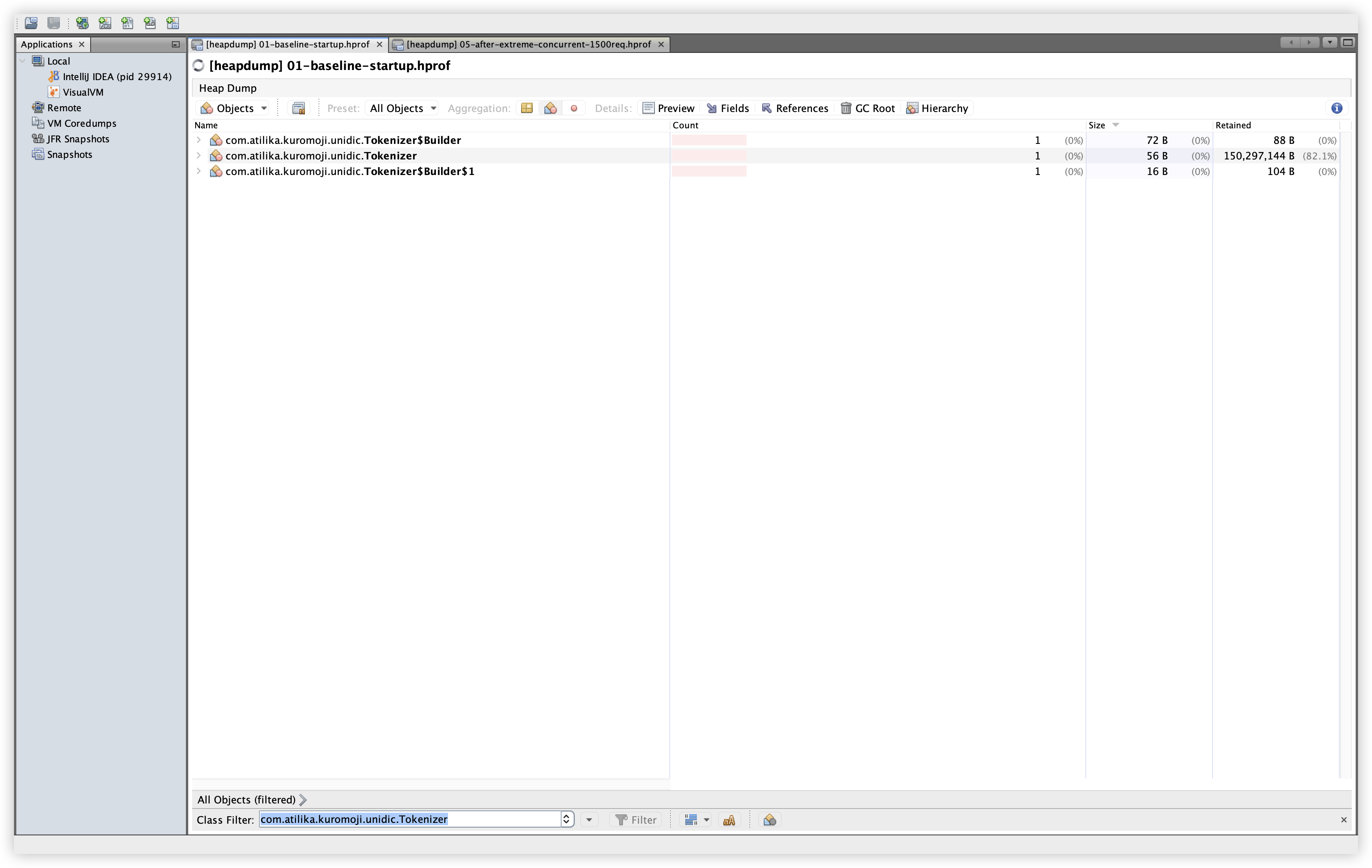Click the VisualVM application icon in tree
Viewport: 1372px width, 868px height.
[54, 92]
